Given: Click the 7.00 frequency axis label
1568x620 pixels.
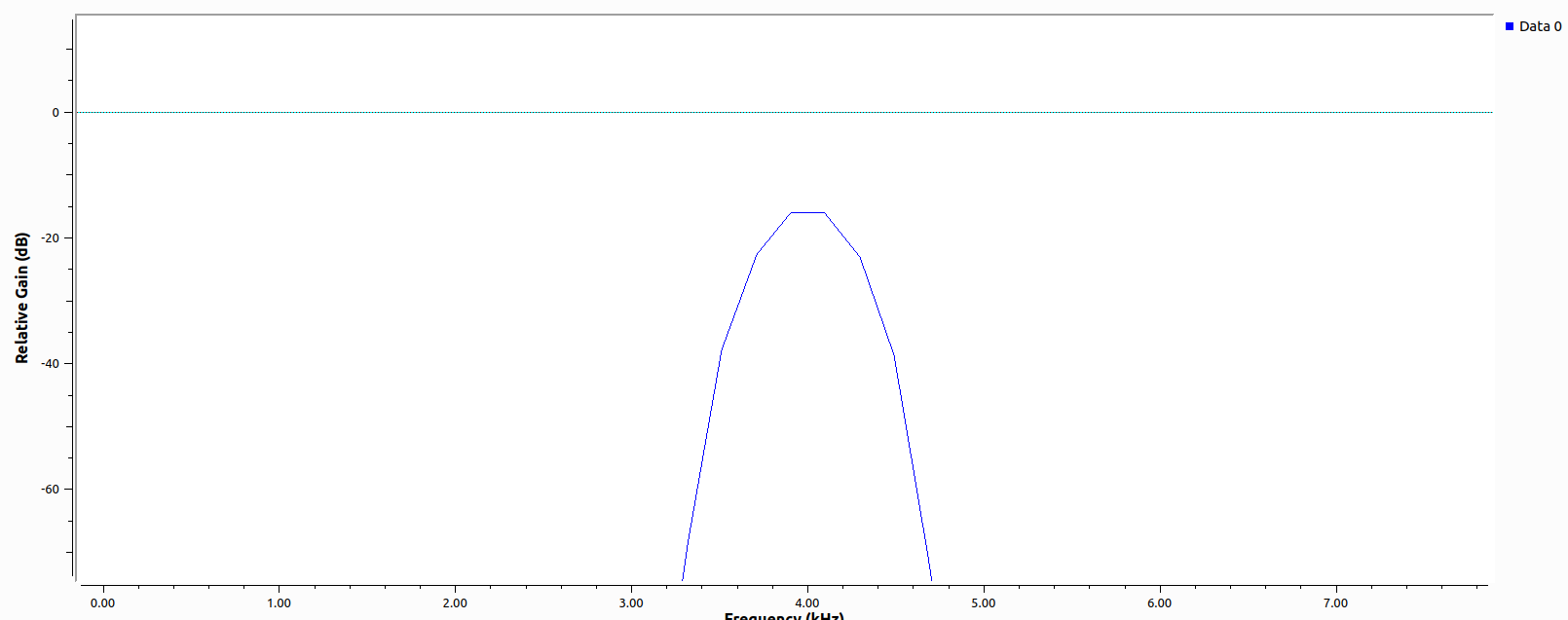Looking at the screenshot, I should [1336, 603].
